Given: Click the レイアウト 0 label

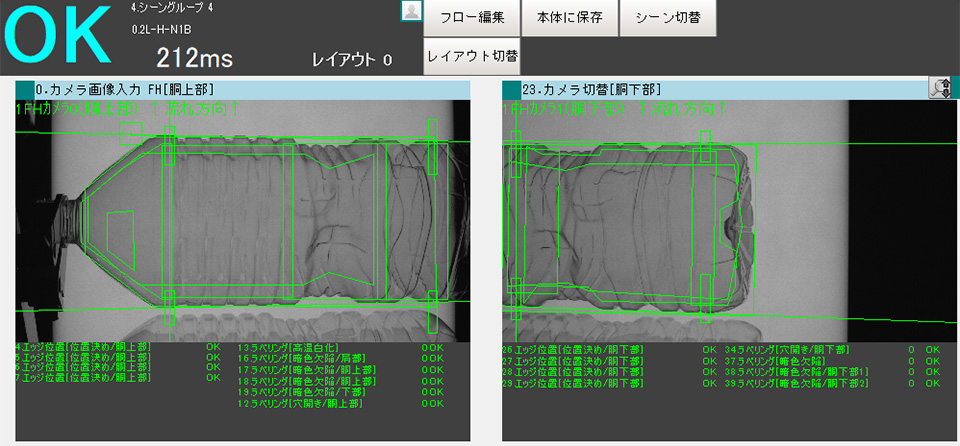Looking at the screenshot, I should pyautogui.click(x=352, y=59).
